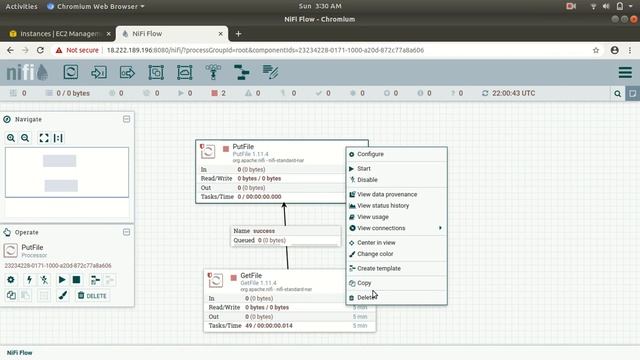The height and width of the screenshot is (360, 640).
Task: Open the NiFi global hamburger menu
Action: tap(625, 72)
